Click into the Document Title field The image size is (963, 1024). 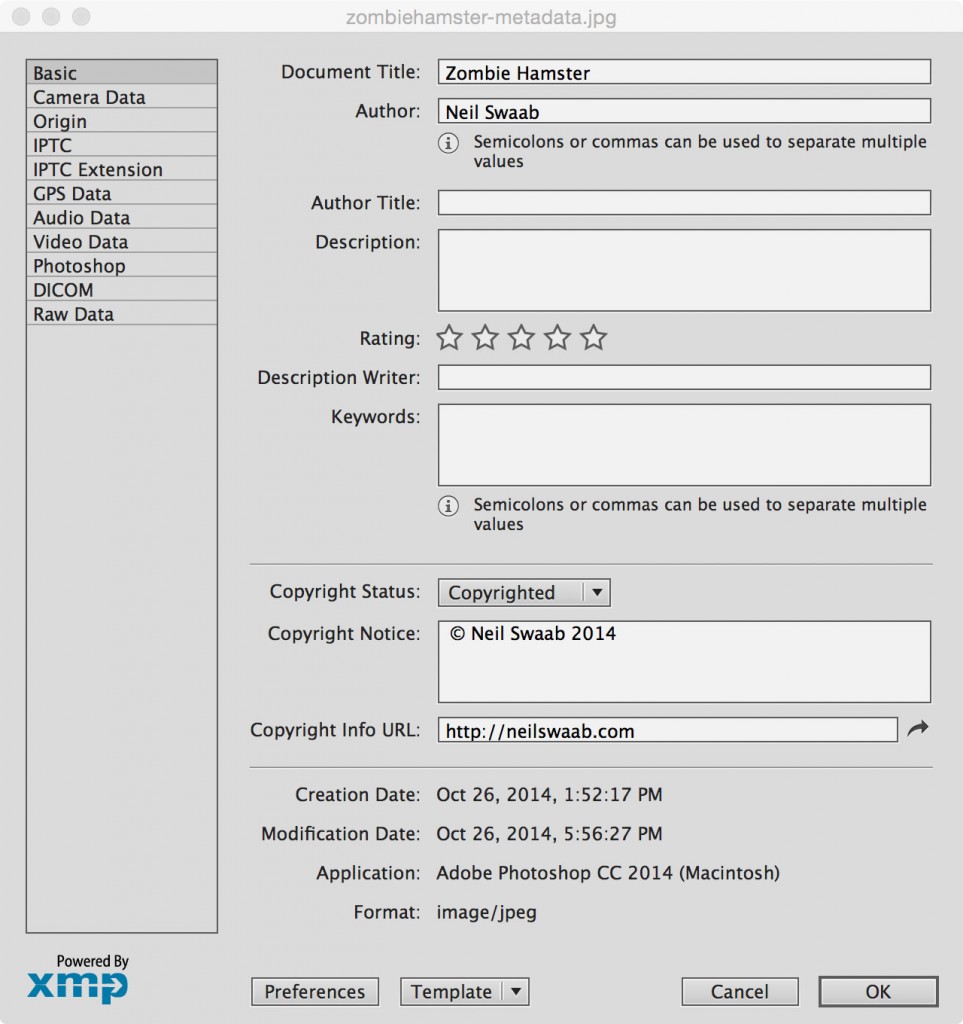tap(684, 72)
